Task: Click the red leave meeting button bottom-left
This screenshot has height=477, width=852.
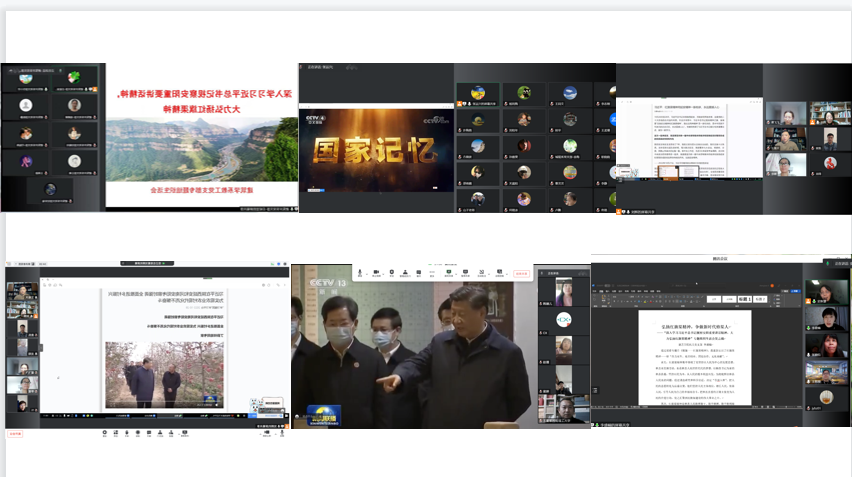Action: point(15,434)
